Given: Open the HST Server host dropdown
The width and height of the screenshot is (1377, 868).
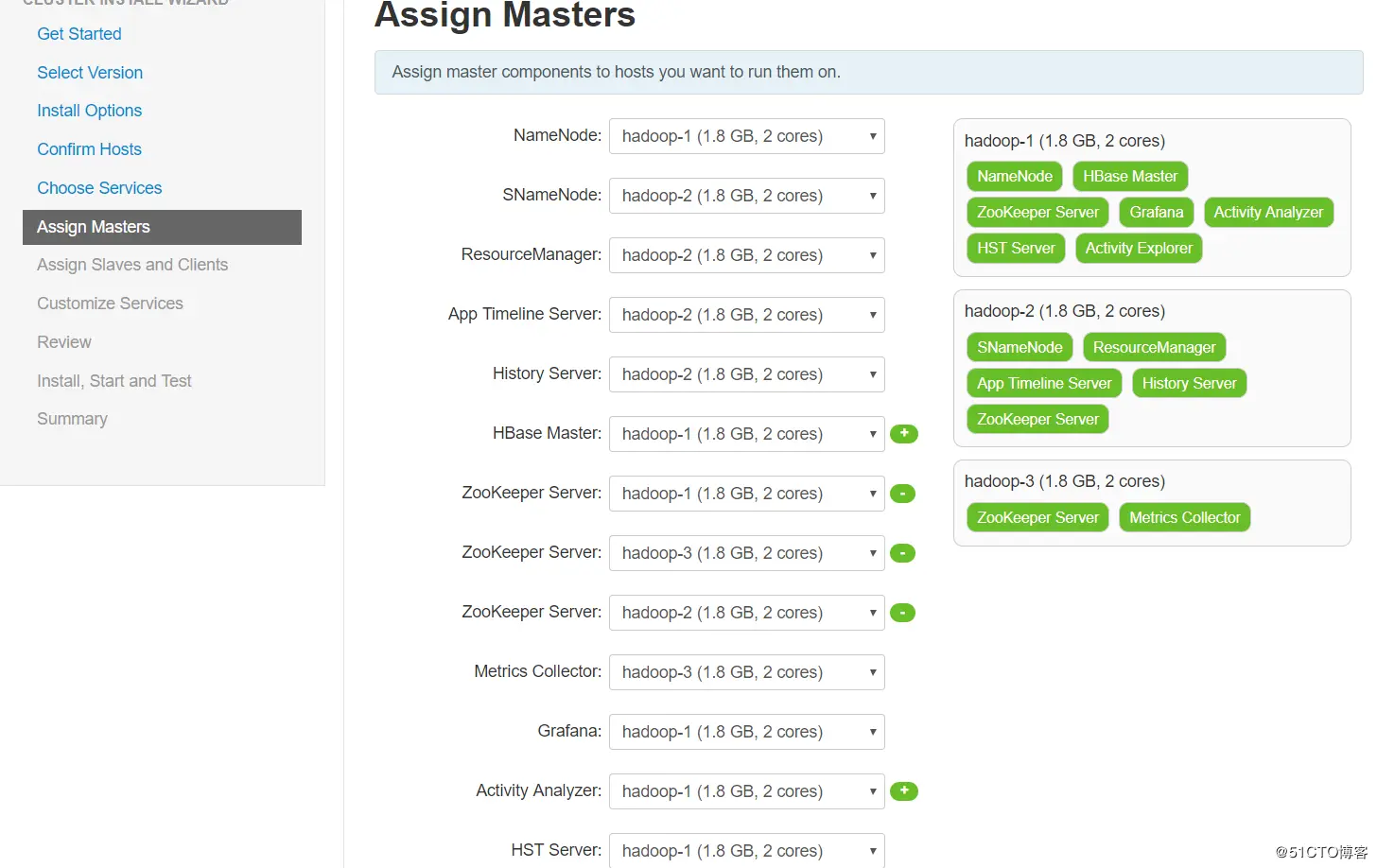Looking at the screenshot, I should pyautogui.click(x=747, y=850).
